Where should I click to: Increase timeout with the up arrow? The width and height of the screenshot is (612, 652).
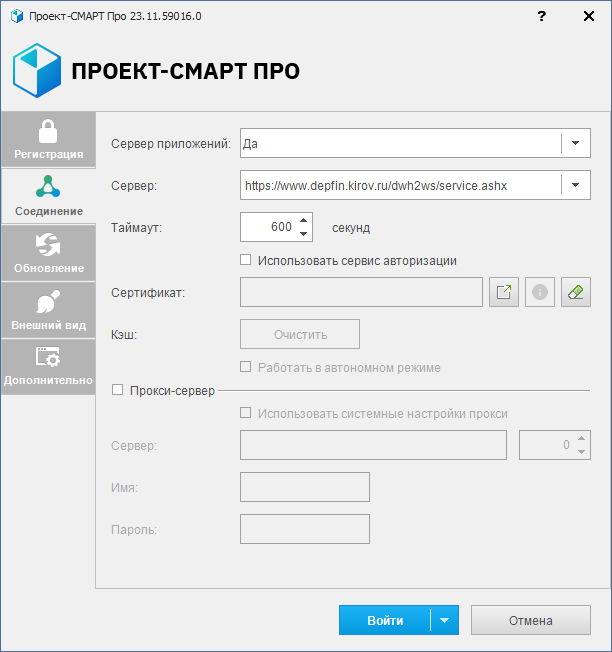click(304, 221)
